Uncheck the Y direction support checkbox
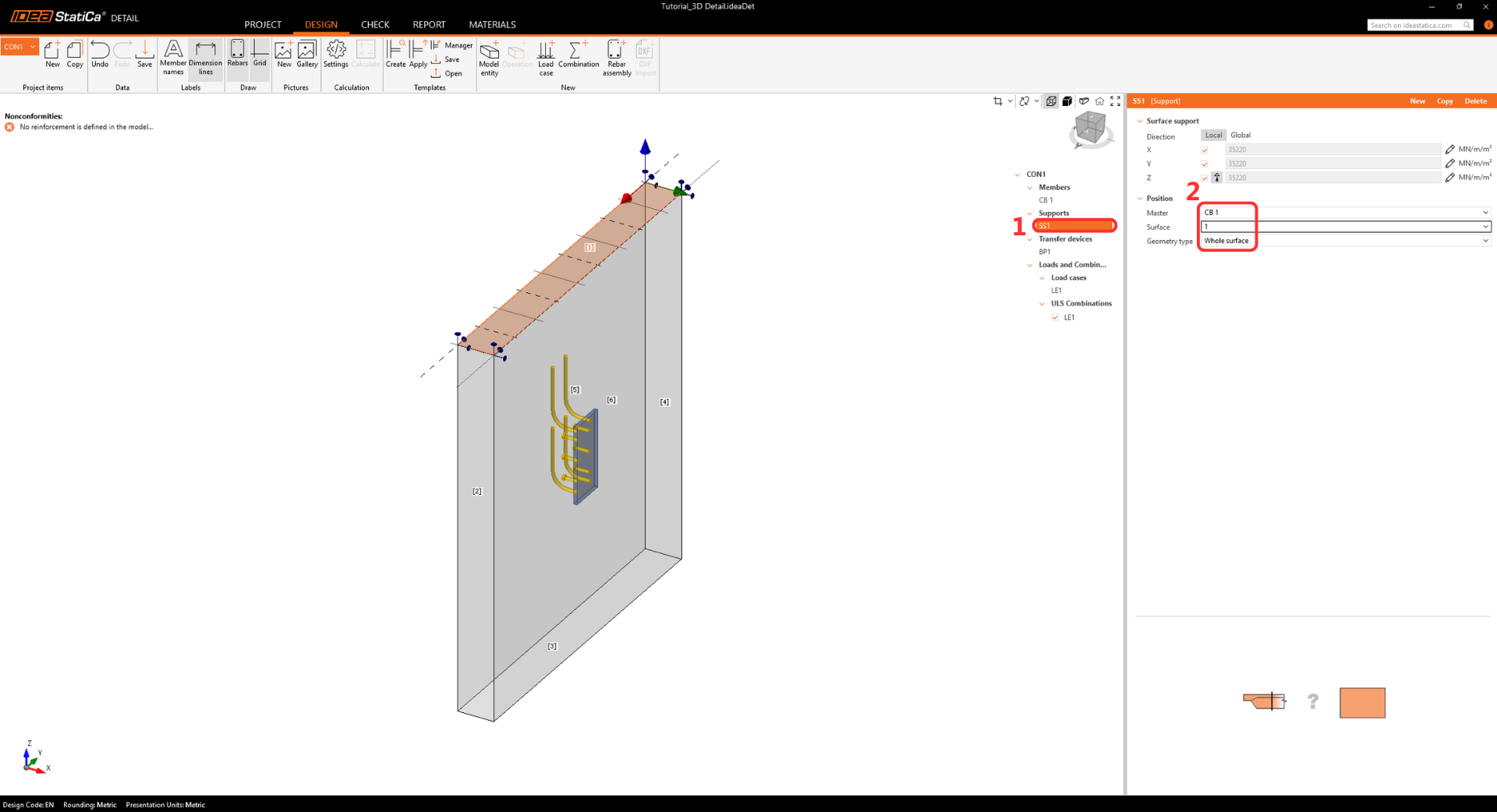 click(1205, 164)
